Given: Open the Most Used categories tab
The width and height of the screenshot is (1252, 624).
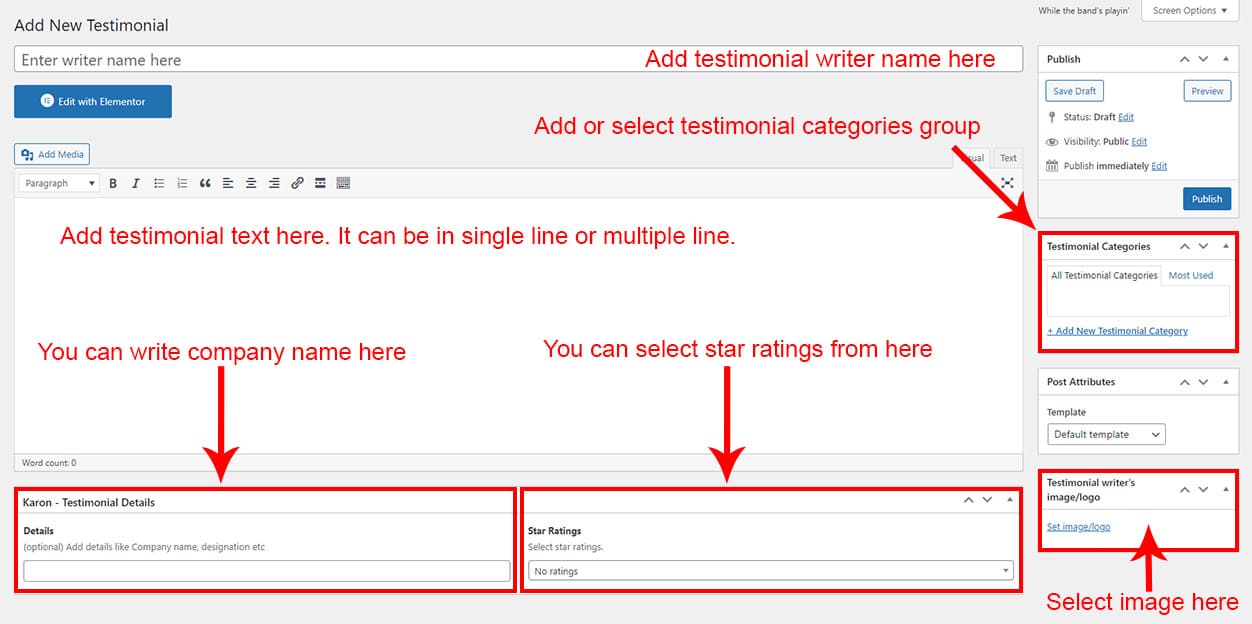Looking at the screenshot, I should click(1190, 276).
